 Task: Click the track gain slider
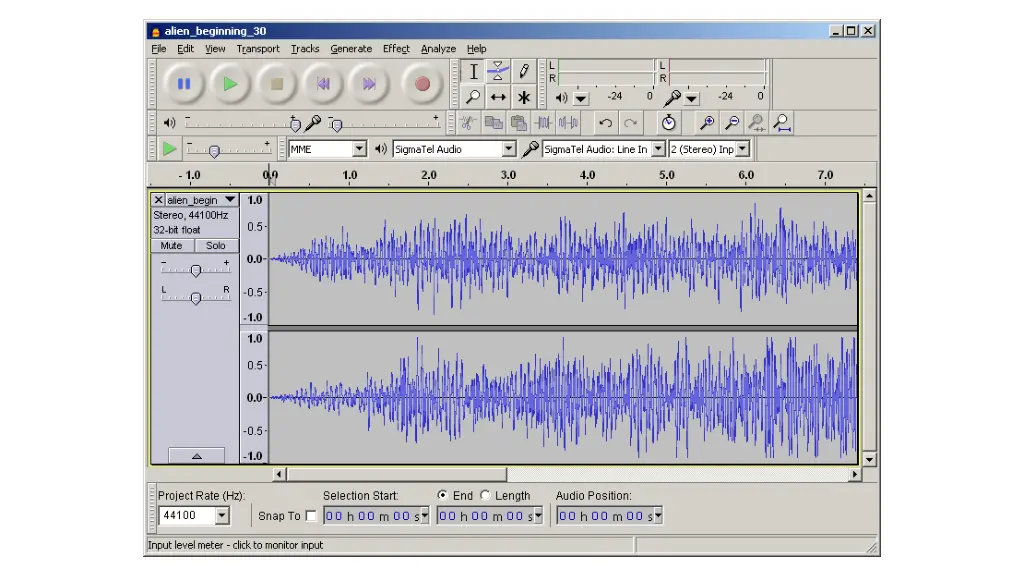point(195,270)
